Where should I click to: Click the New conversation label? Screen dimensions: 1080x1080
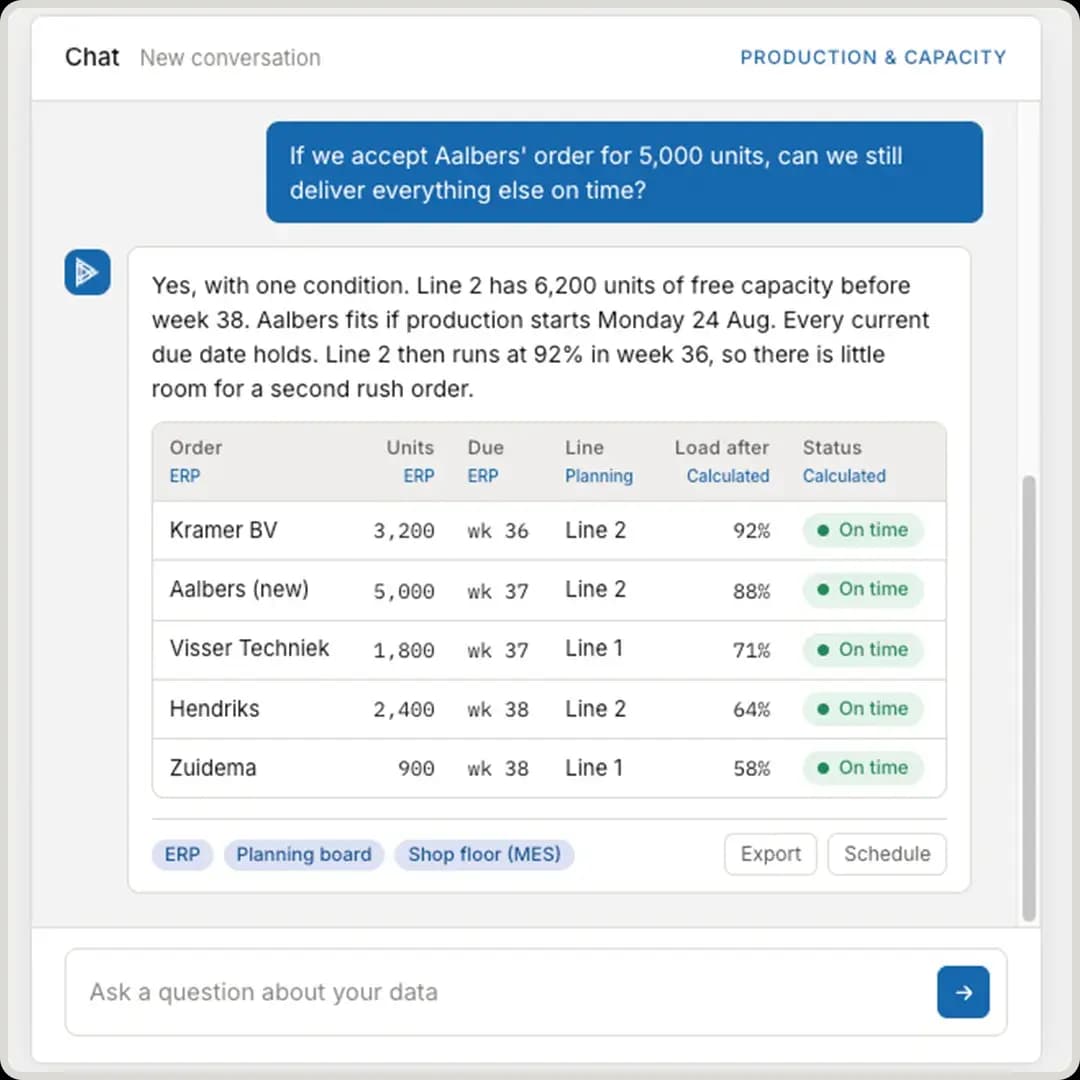coord(230,58)
